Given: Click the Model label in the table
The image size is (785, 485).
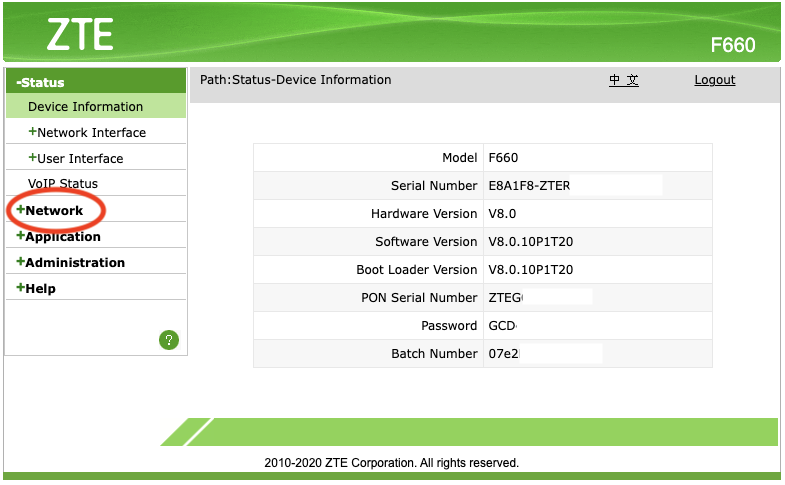Looking at the screenshot, I should coord(460,158).
